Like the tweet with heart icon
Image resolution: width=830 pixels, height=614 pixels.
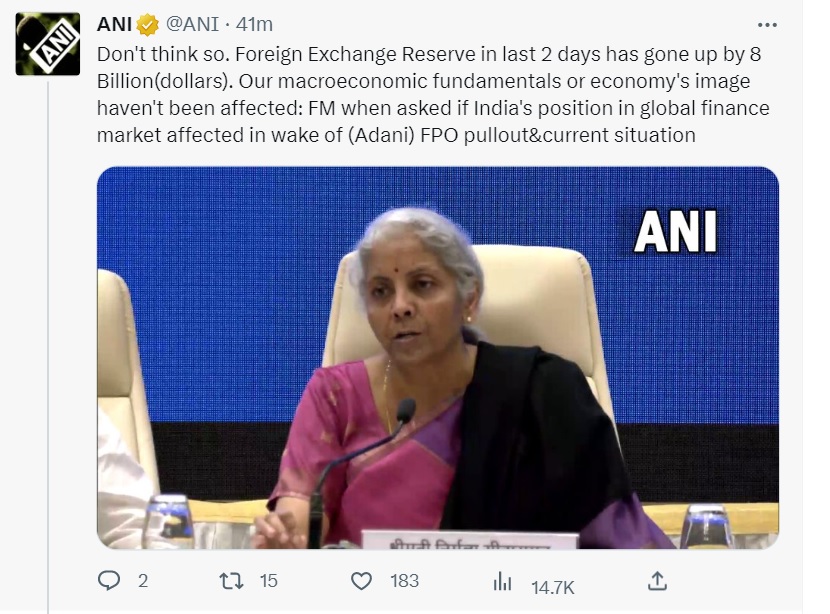(x=361, y=581)
